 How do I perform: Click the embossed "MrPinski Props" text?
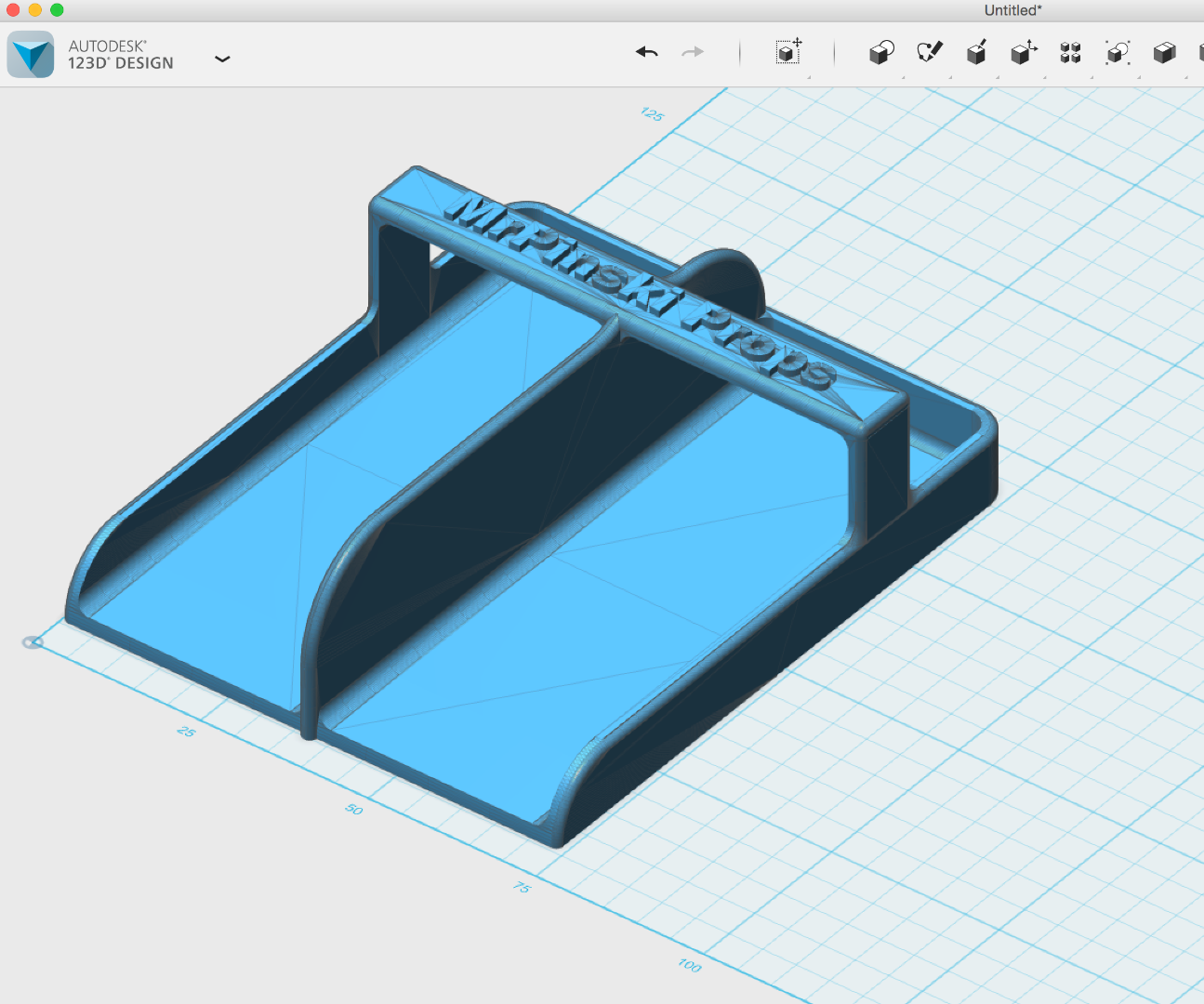click(x=642, y=291)
